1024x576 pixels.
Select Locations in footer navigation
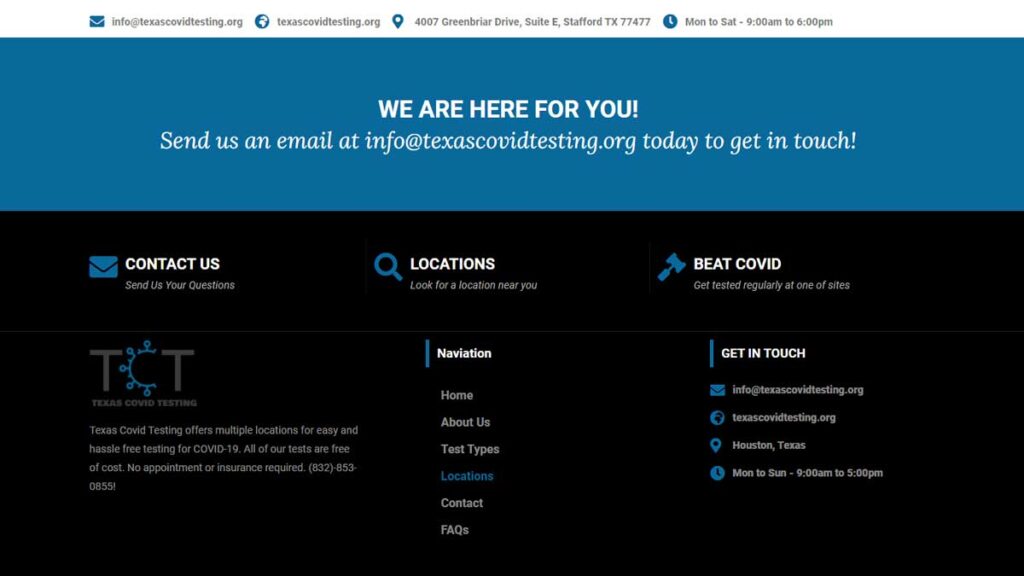[467, 476]
